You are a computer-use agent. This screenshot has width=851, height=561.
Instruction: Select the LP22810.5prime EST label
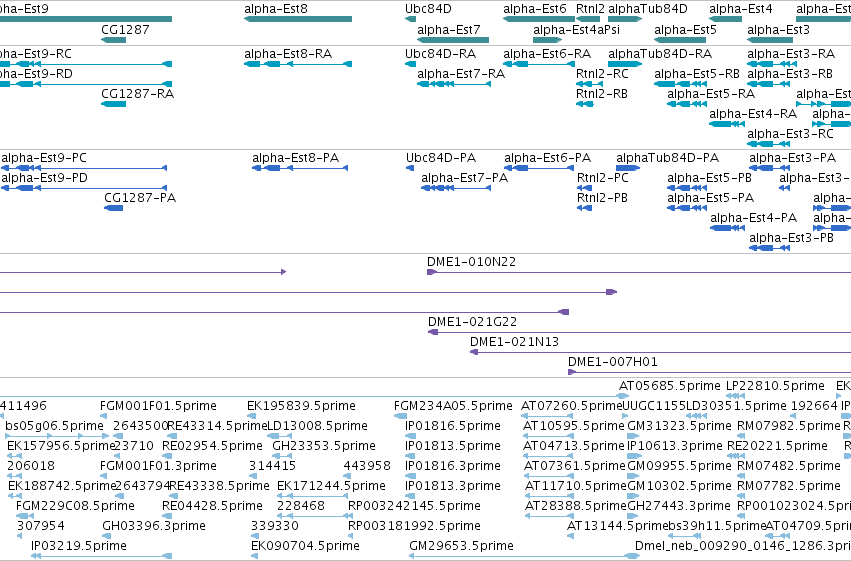pyautogui.click(x=776, y=386)
